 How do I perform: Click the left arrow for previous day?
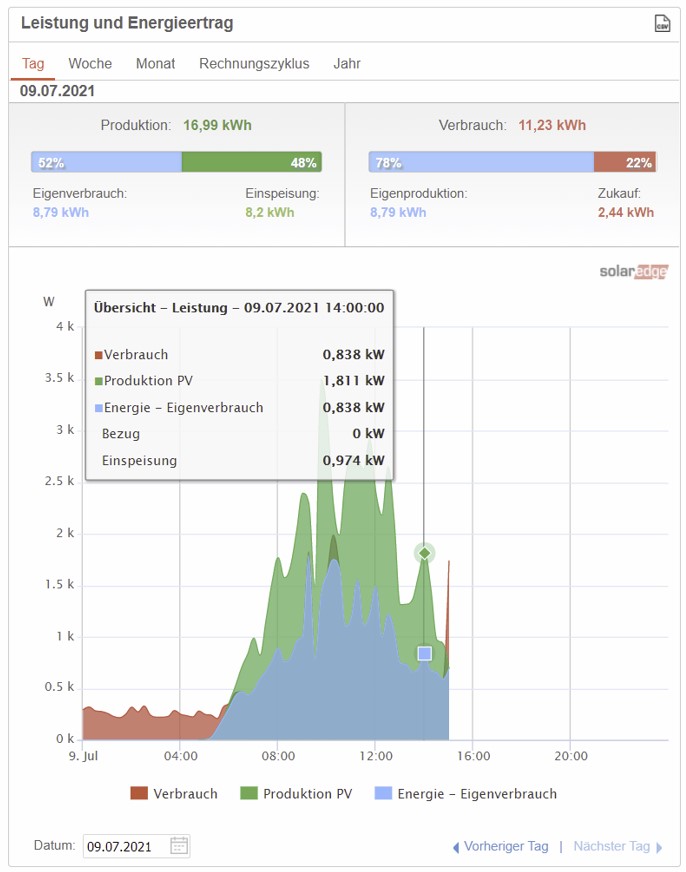pyautogui.click(x=456, y=847)
